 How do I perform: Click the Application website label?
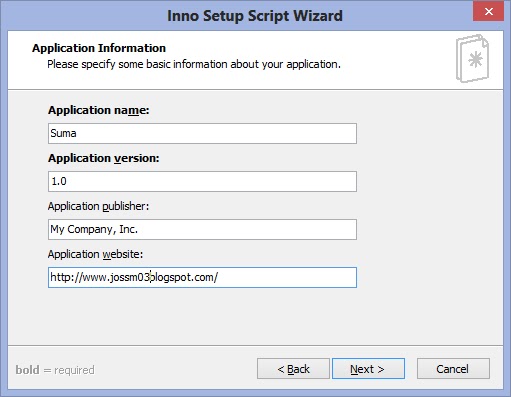95,254
